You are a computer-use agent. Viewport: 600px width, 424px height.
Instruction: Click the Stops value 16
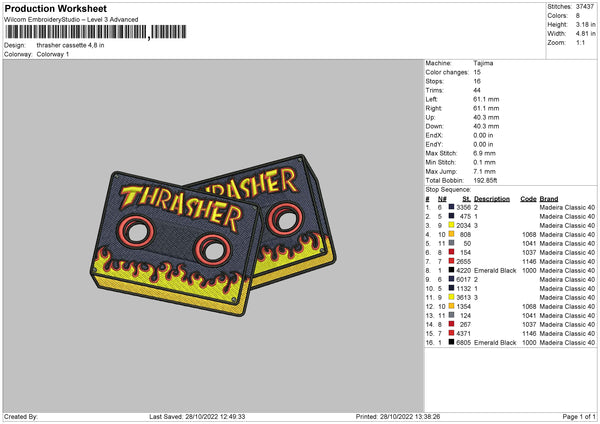coord(477,81)
